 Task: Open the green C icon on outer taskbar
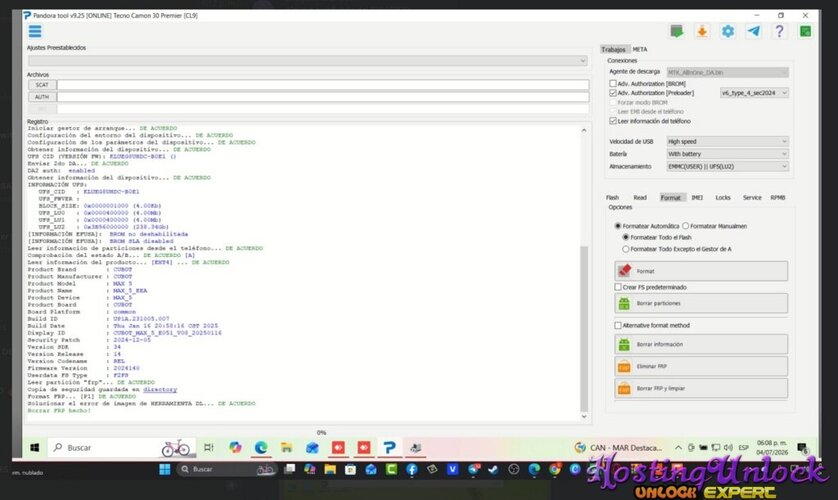pyautogui.click(x=391, y=469)
